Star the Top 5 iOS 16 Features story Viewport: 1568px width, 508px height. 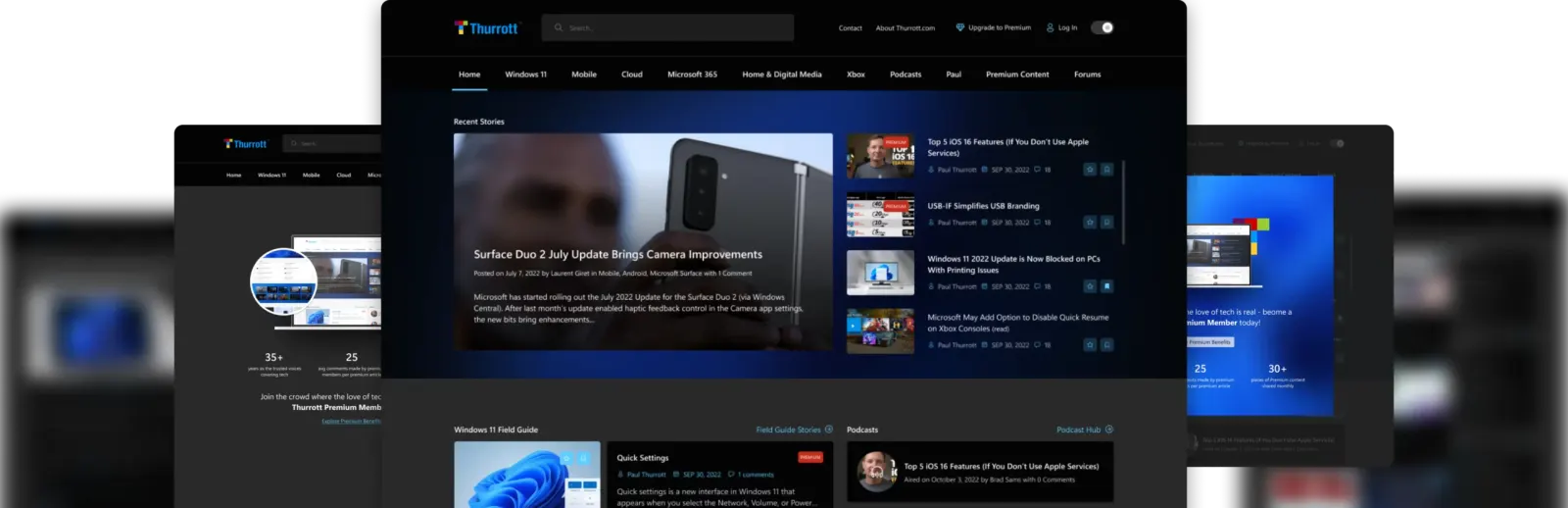tap(1090, 170)
